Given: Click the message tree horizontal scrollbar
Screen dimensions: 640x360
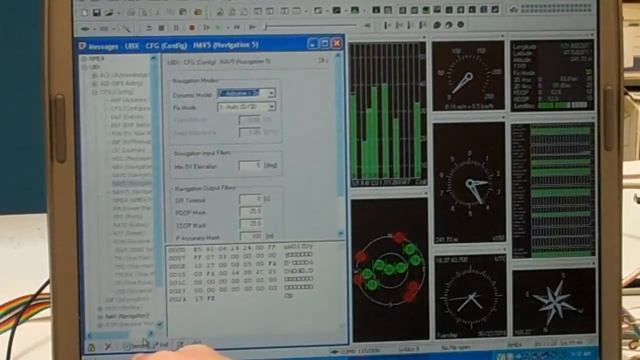Looking at the screenshot, I should (120, 335).
